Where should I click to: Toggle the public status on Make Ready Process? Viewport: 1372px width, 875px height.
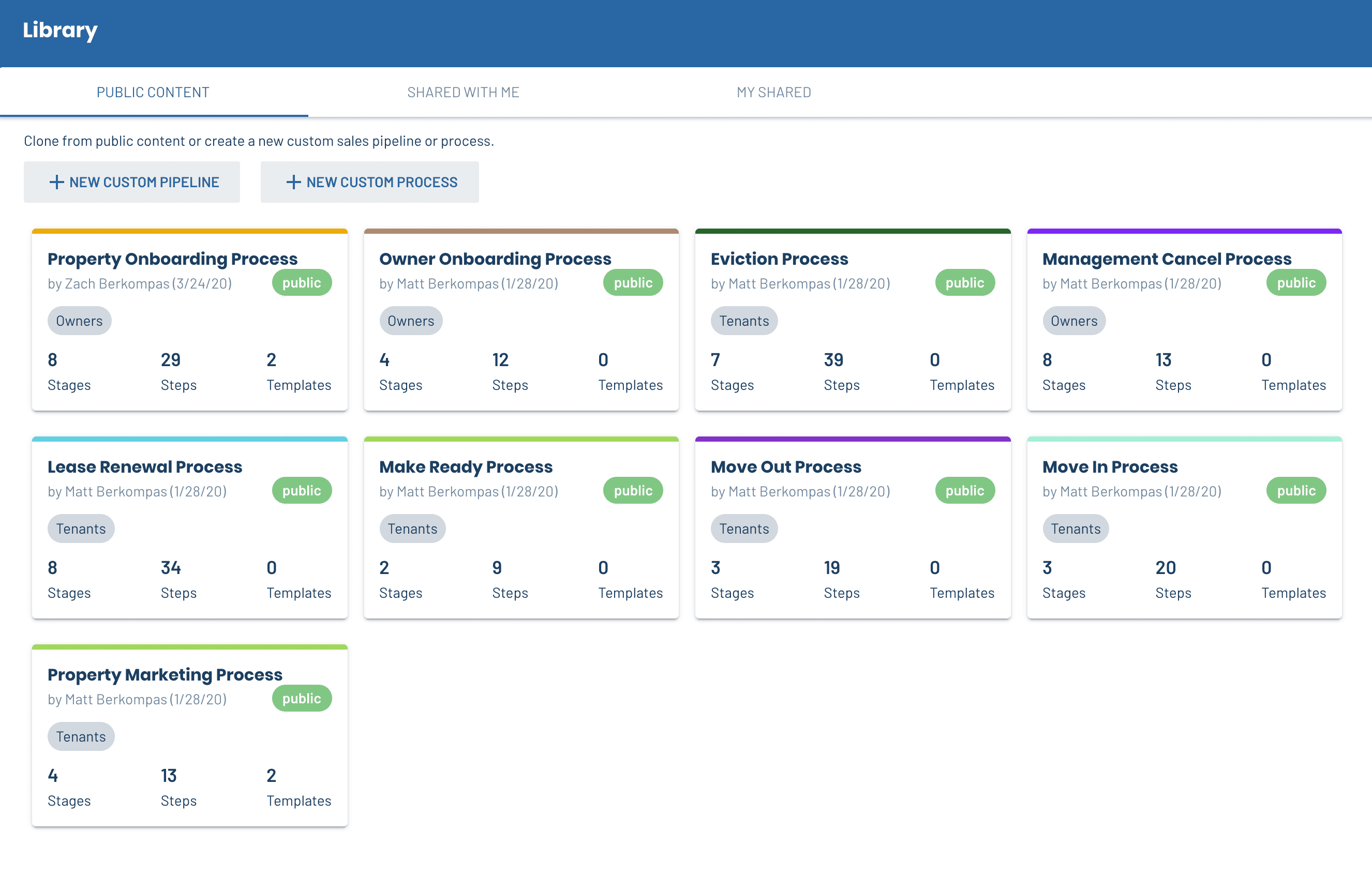(x=633, y=490)
